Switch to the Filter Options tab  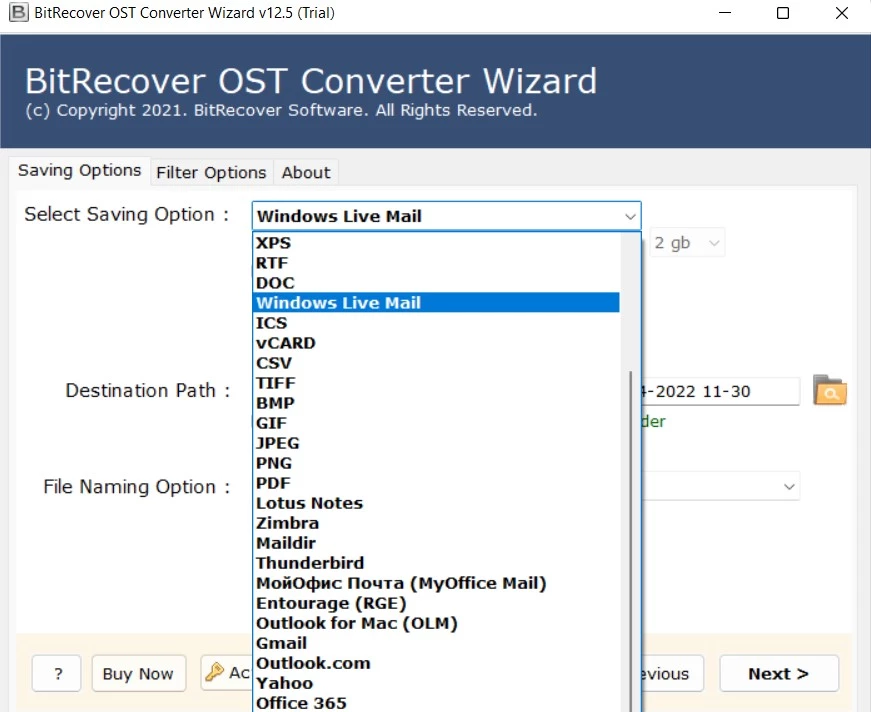click(x=211, y=173)
